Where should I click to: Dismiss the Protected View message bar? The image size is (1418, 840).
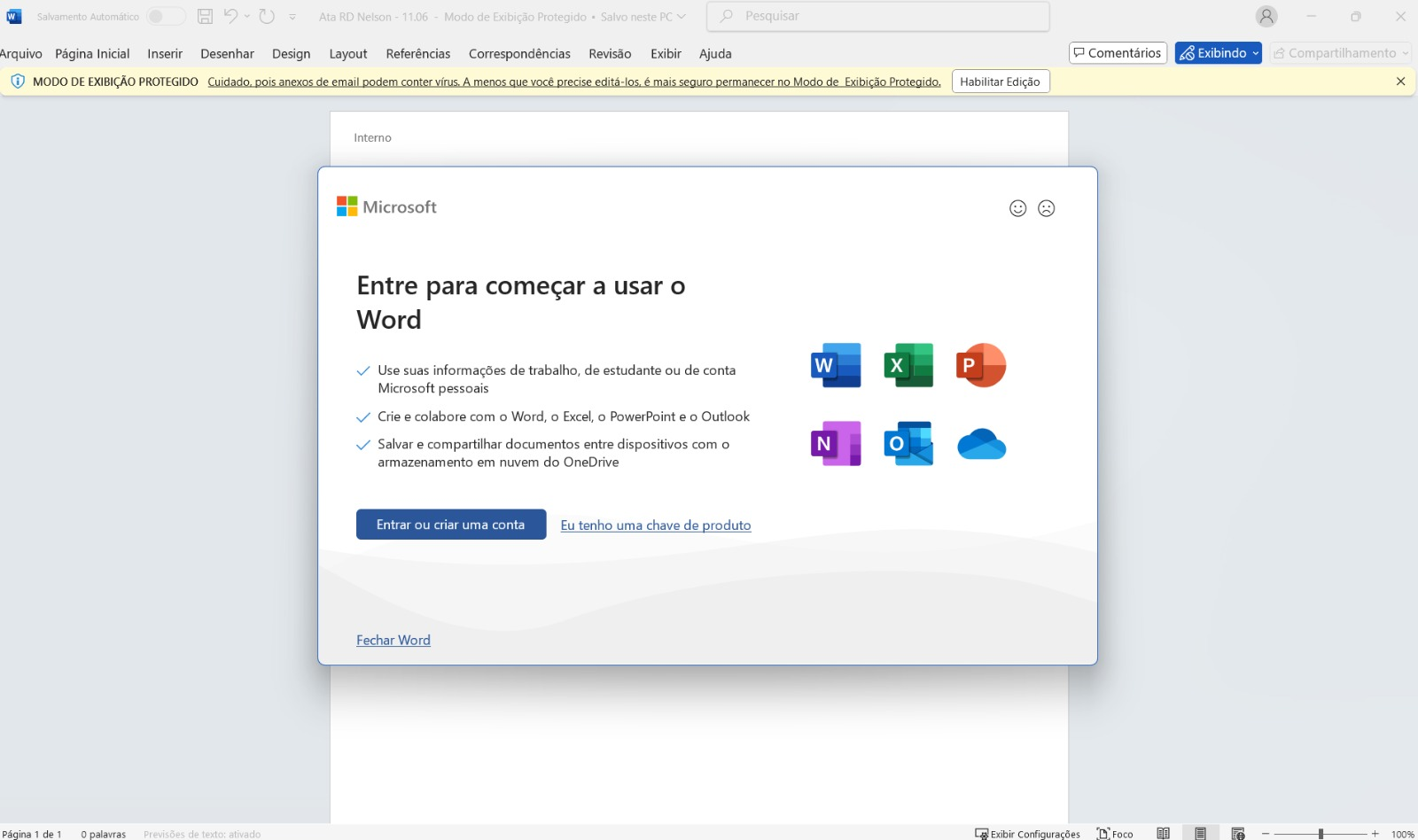click(x=1400, y=82)
